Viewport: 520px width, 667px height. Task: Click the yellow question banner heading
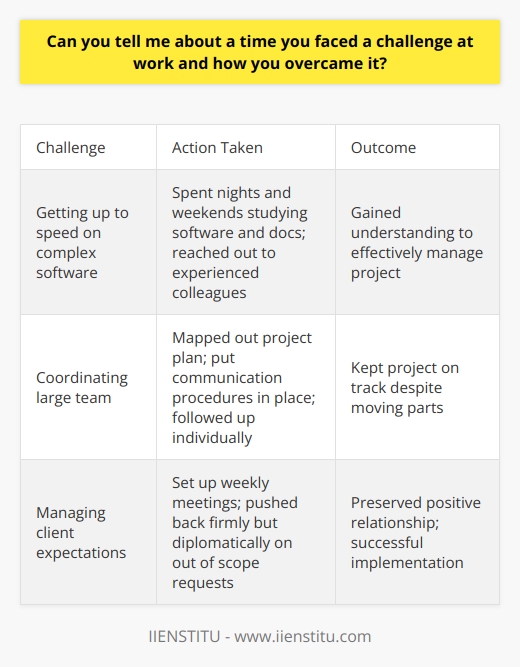pos(260,52)
